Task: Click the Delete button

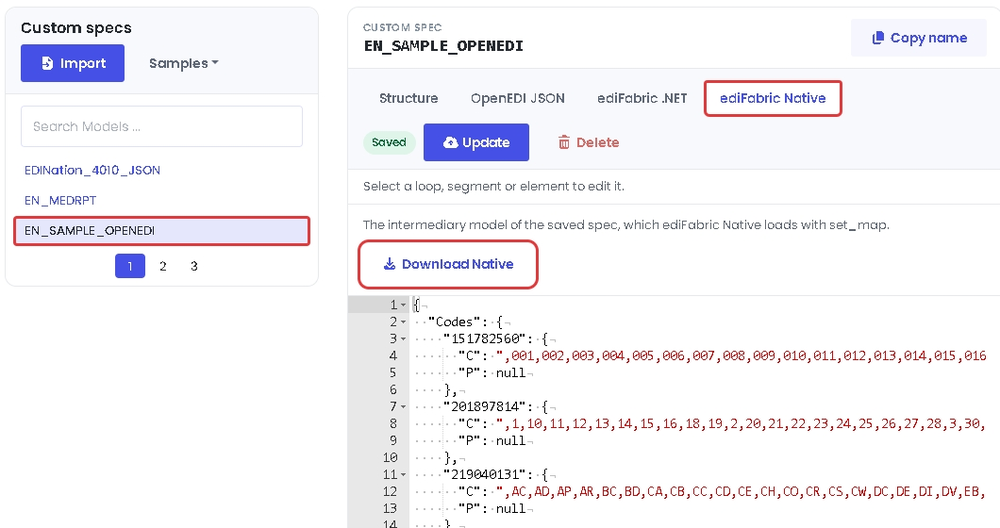Action: click(589, 142)
